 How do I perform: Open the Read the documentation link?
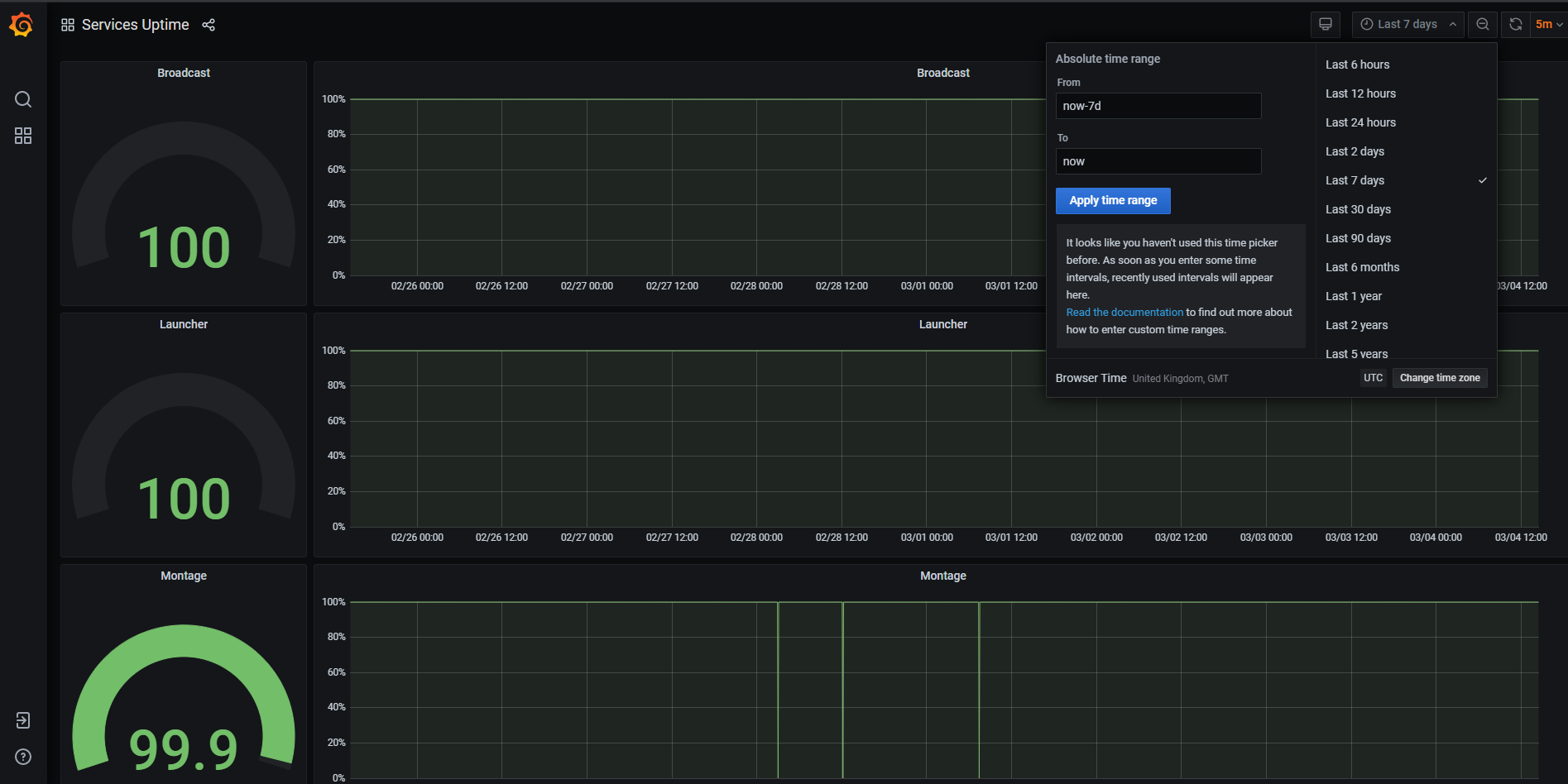[1124, 313]
